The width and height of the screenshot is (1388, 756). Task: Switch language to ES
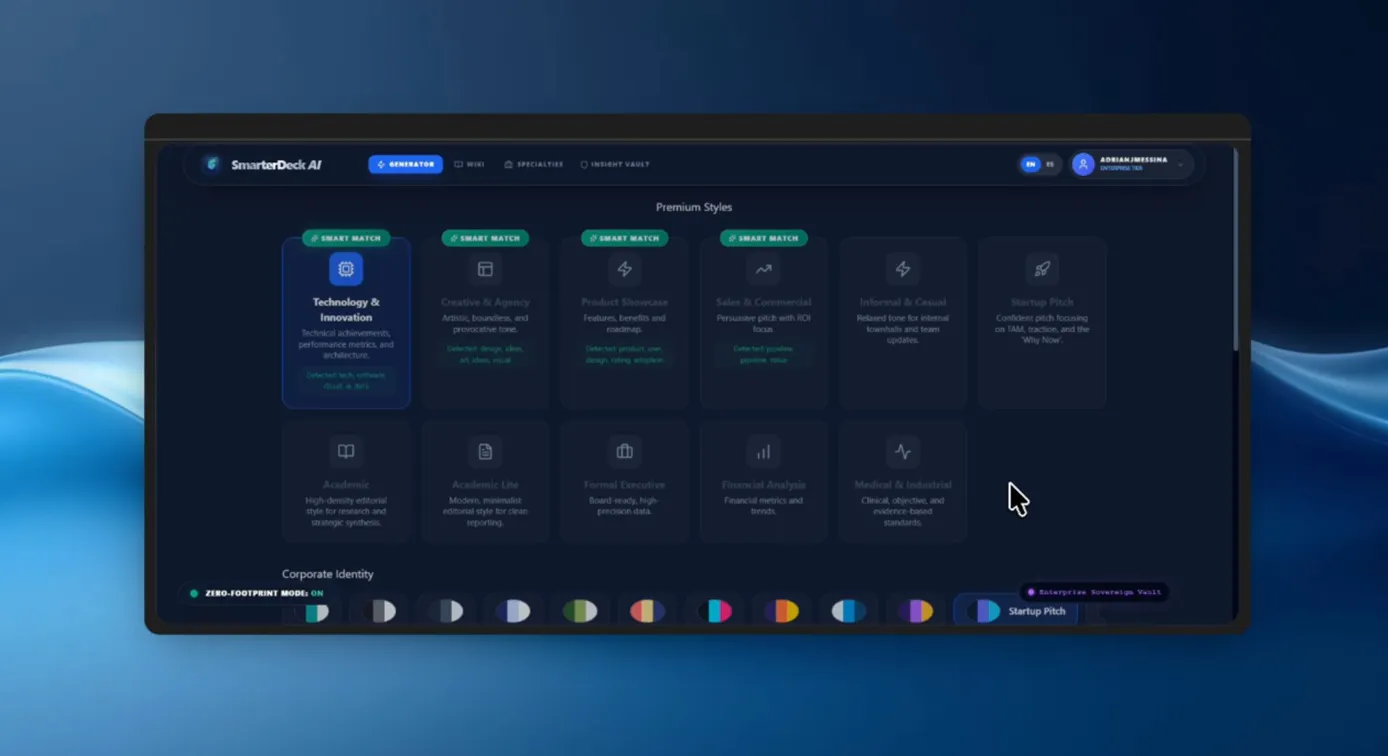pos(1050,164)
